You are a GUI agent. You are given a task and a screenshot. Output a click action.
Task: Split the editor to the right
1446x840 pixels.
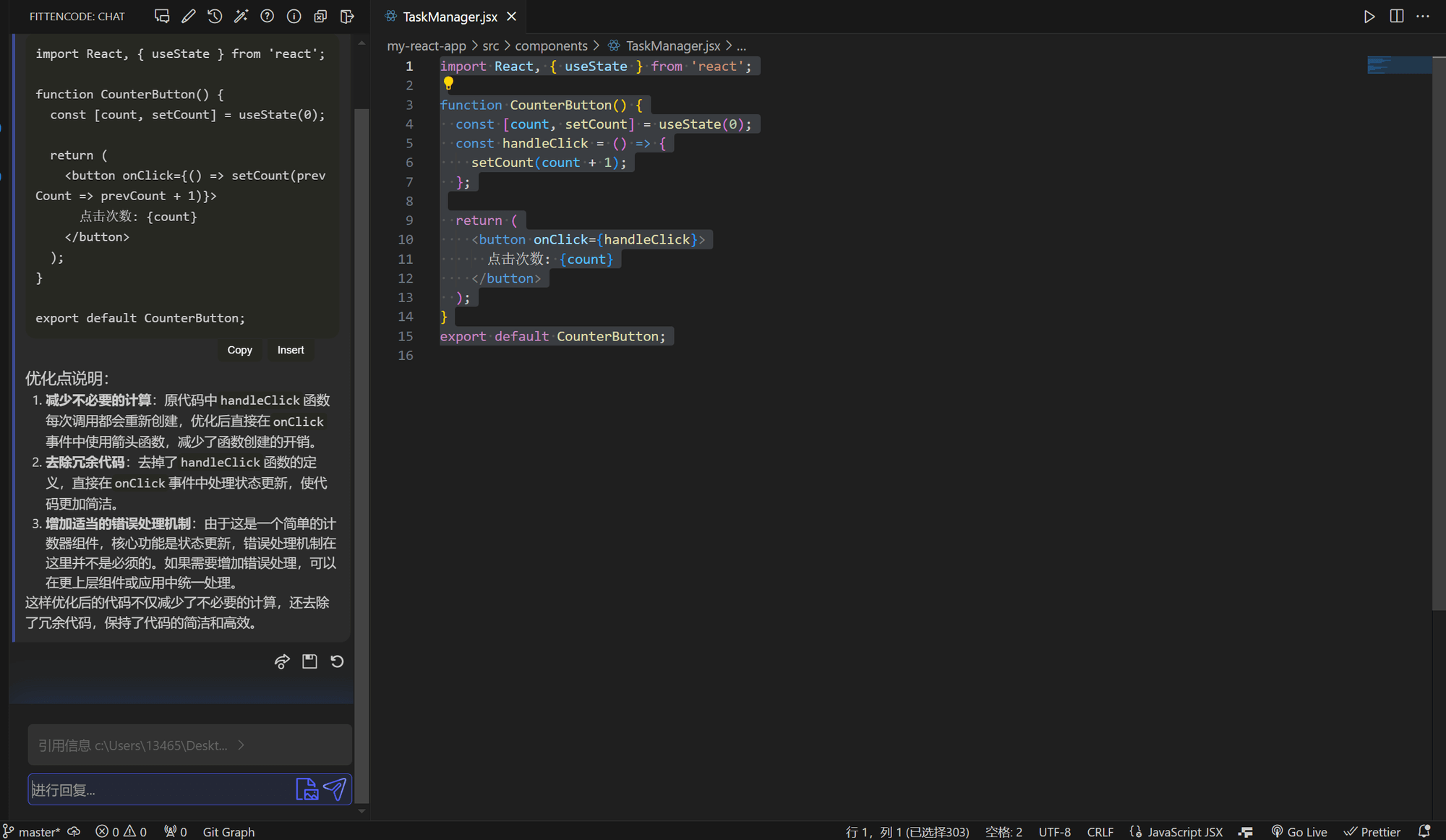coord(1397,16)
